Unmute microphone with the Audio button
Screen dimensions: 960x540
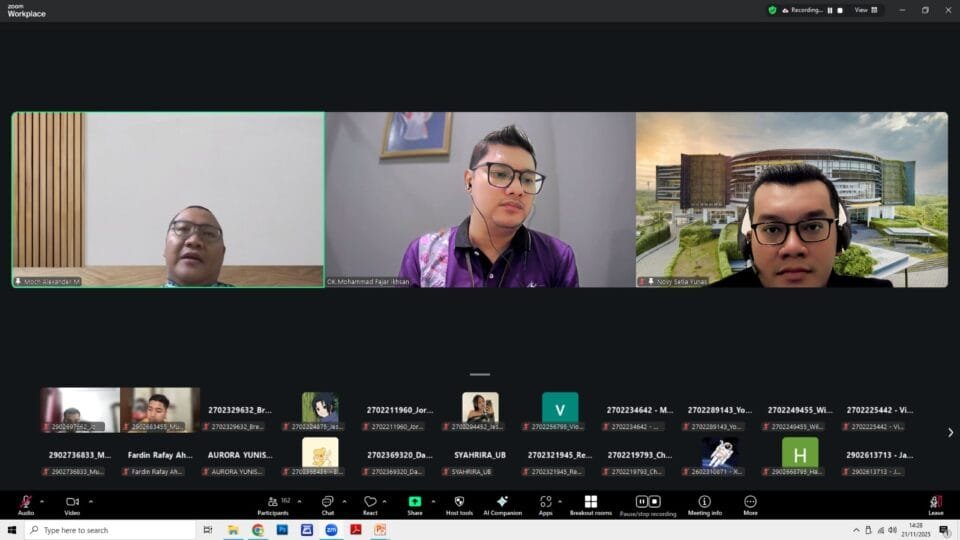click(25, 502)
